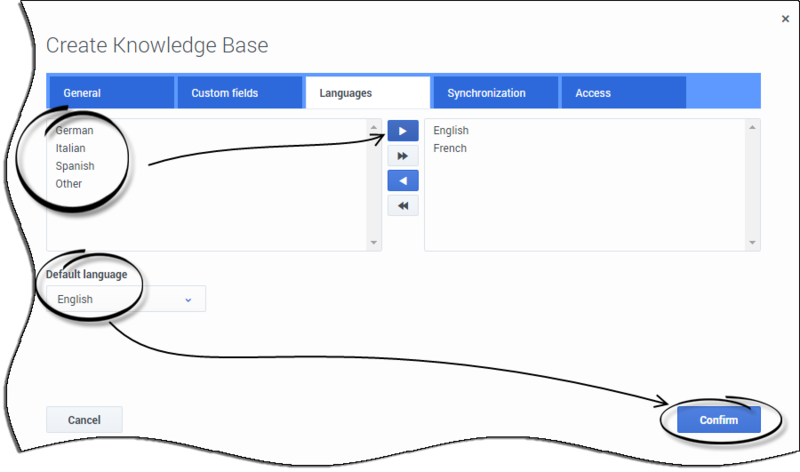Screen dimensions: 800x472
Task: Cancel the knowledge base dialog
Action: [x=84, y=420]
